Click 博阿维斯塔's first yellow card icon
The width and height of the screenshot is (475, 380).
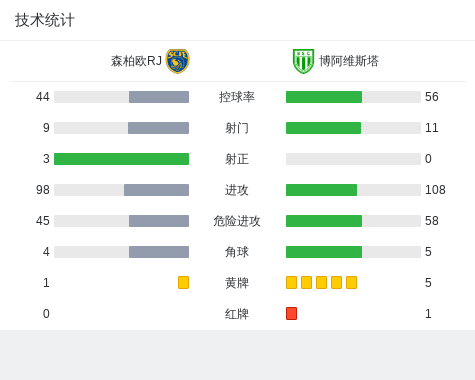tap(291, 282)
